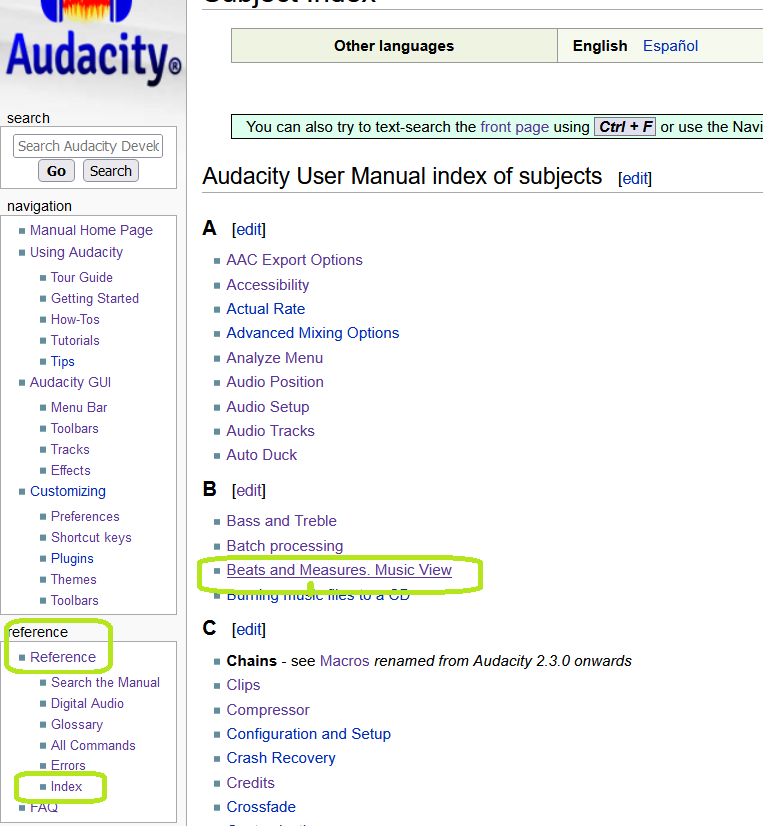Open AAC Export Options entry
The width and height of the screenshot is (763, 826).
click(x=294, y=260)
